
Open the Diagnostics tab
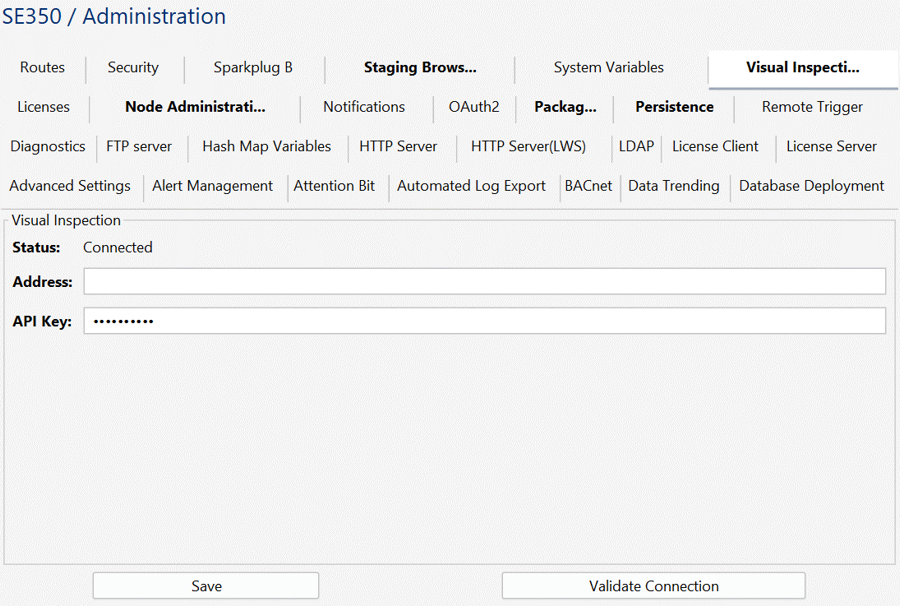(x=48, y=146)
